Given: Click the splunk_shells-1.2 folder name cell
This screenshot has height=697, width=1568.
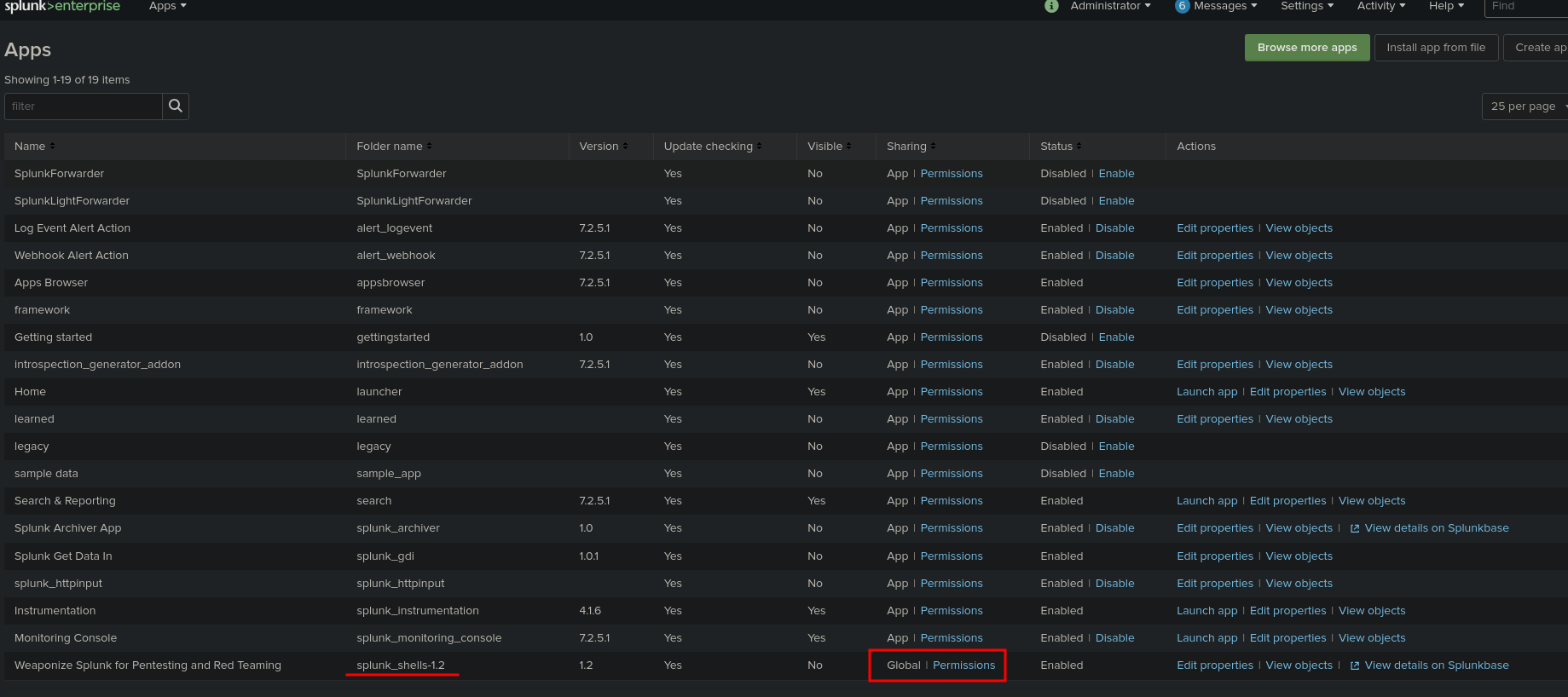Looking at the screenshot, I should (x=401, y=665).
